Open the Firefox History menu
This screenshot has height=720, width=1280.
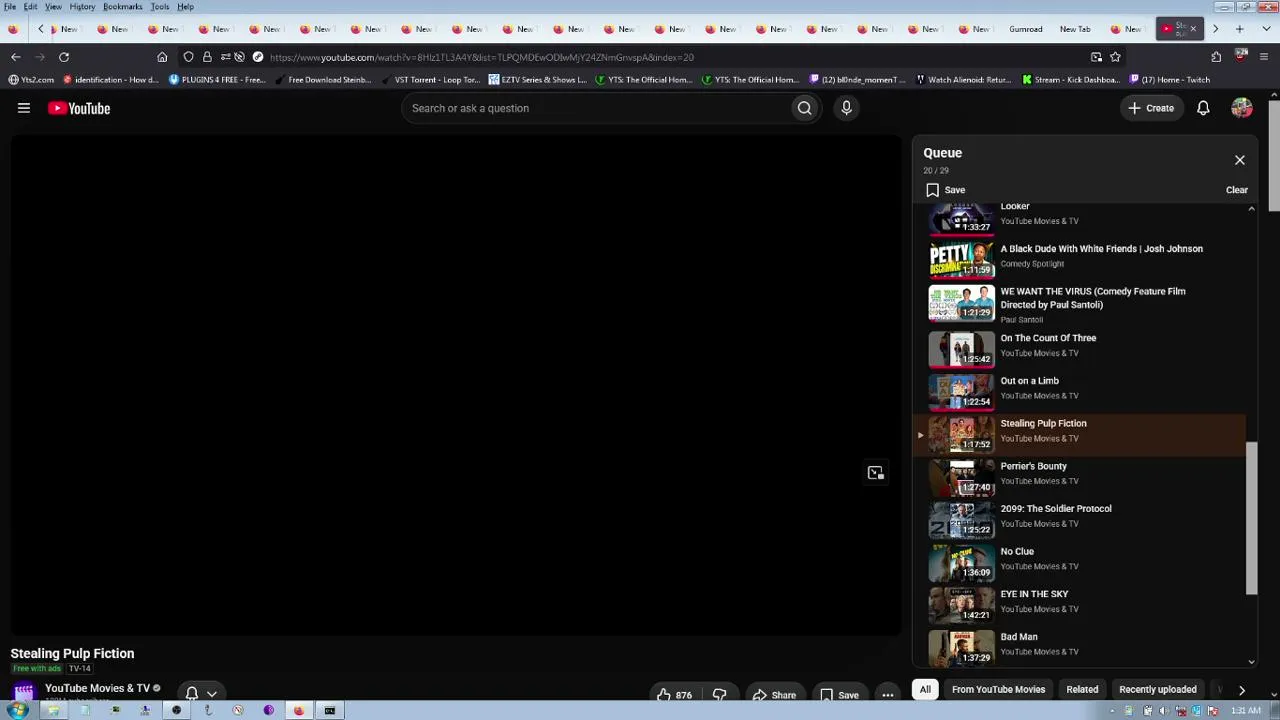[x=82, y=7]
